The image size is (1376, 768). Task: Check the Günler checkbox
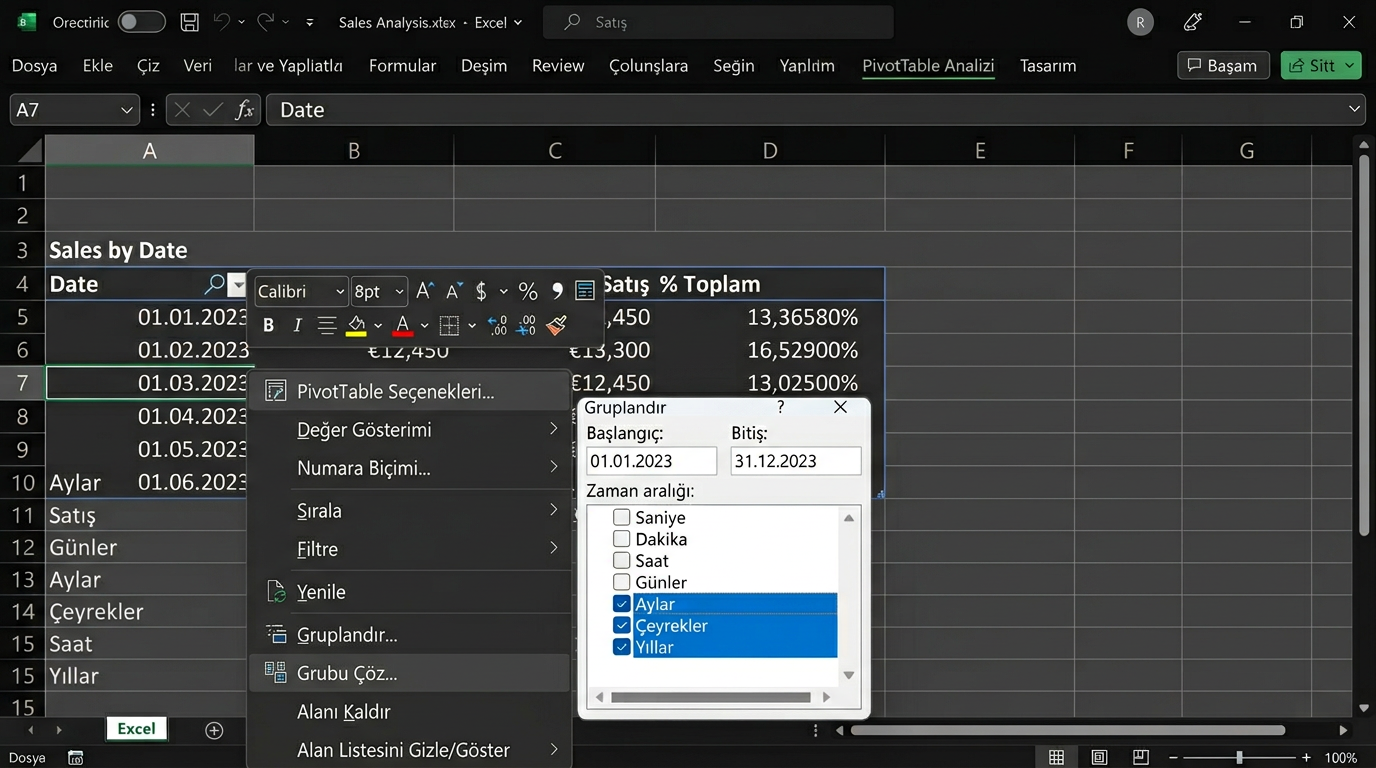[x=621, y=582]
